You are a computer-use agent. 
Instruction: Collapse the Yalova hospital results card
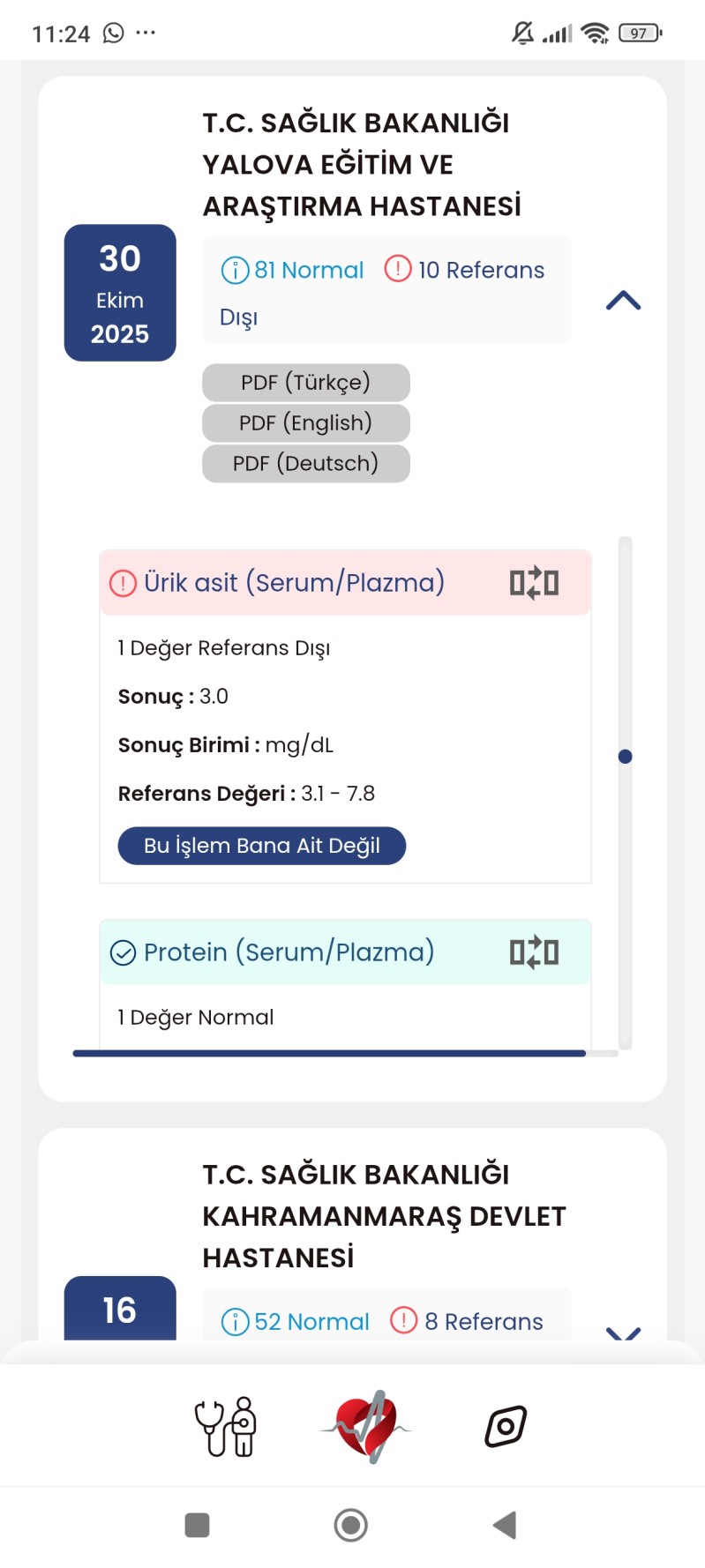point(623,301)
